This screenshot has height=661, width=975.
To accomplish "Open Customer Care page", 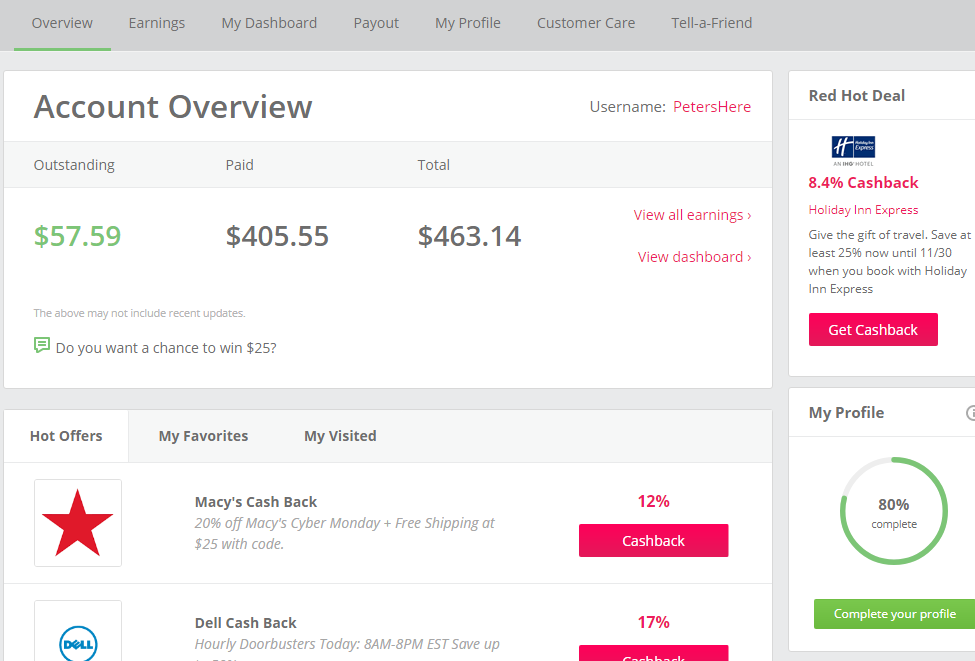I will pyautogui.click(x=586, y=24).
